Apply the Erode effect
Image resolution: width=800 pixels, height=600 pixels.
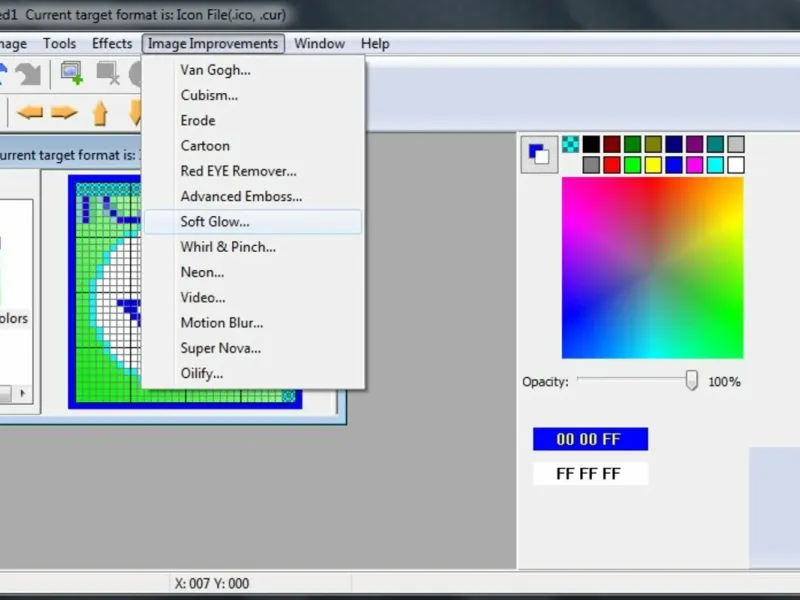pyautogui.click(x=253, y=120)
